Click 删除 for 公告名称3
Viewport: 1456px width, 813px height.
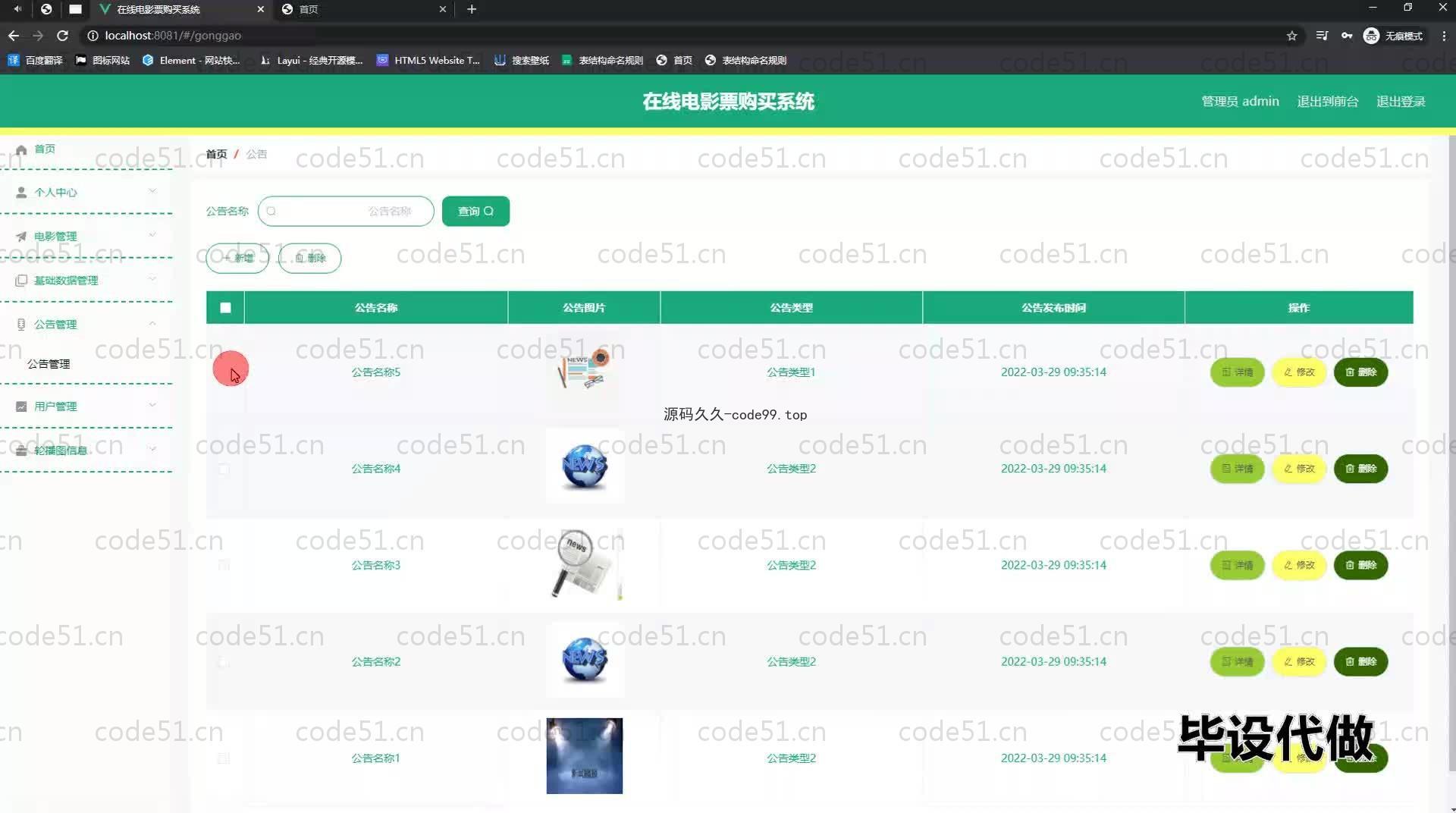(1360, 565)
